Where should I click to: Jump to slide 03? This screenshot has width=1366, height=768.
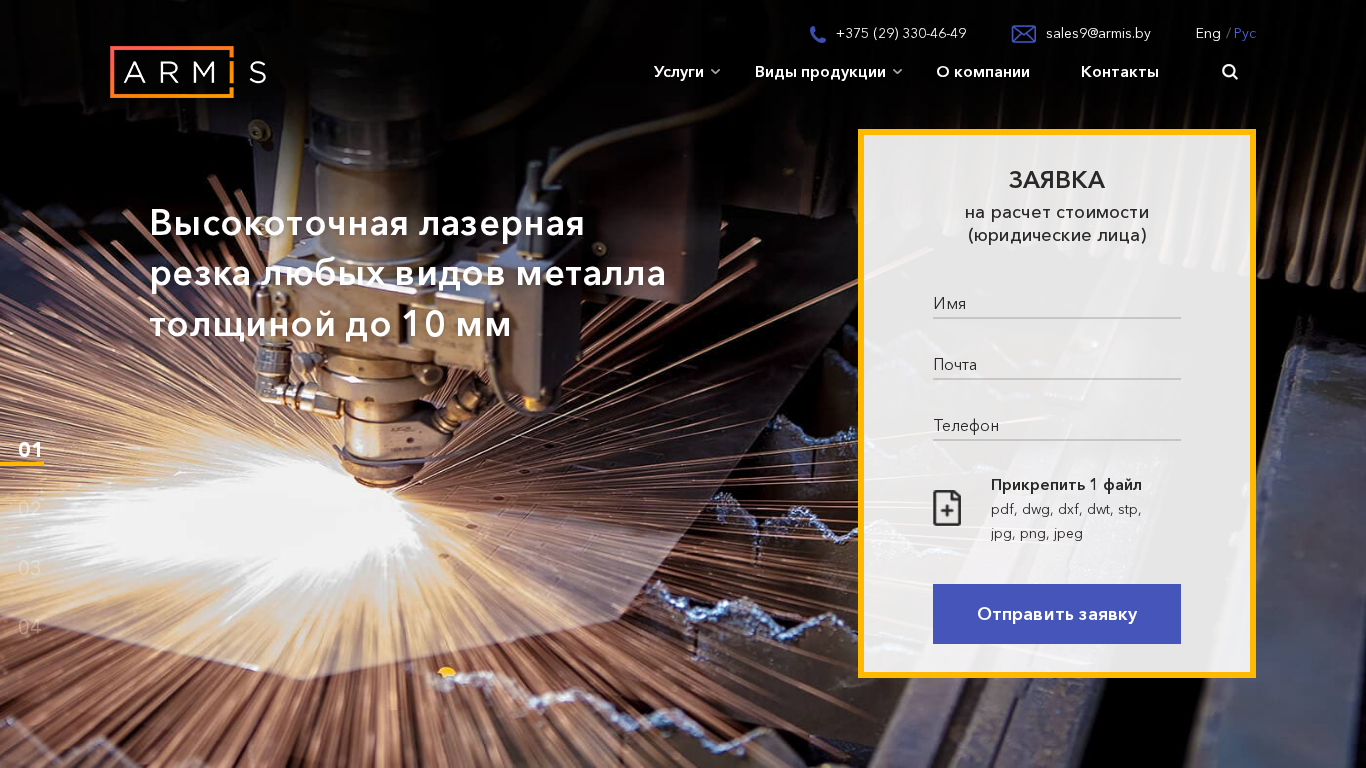tap(30, 568)
